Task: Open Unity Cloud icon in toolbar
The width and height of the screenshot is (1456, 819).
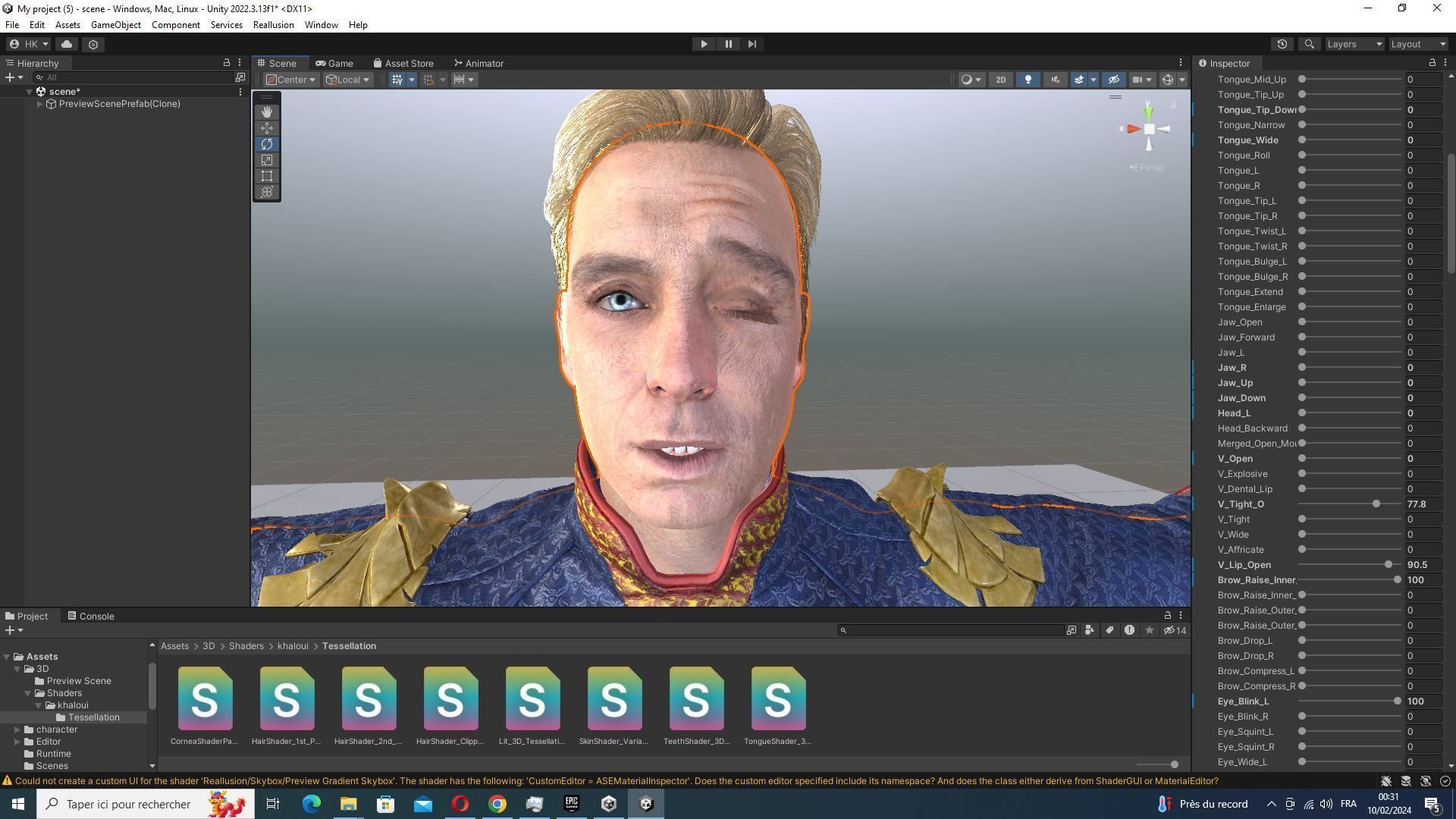Action: (67, 44)
